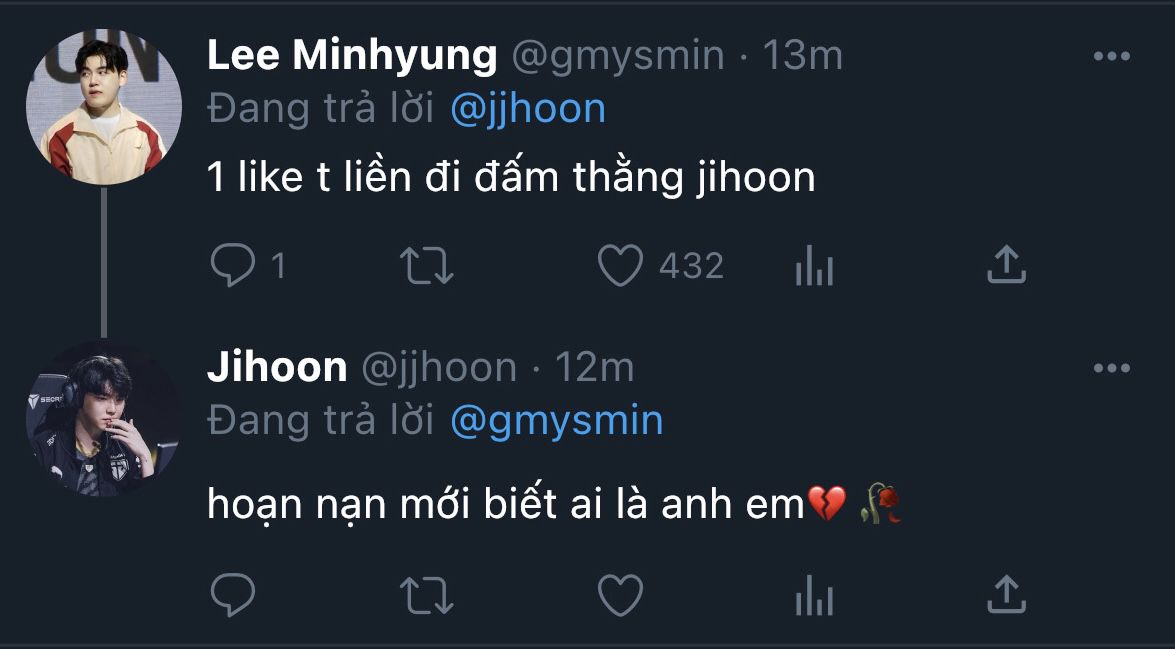Screen dimensions: 1175x649
Task: Open Lee Minhyung's profile picture
Action: point(103,107)
